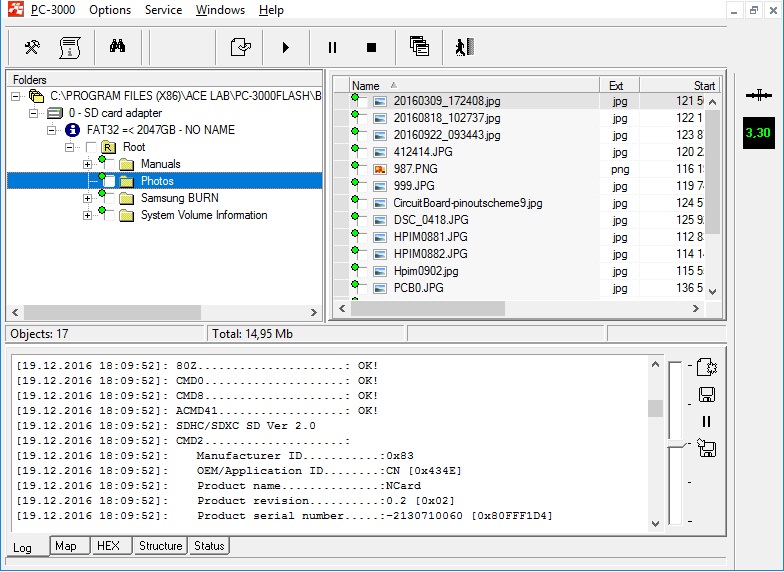The image size is (784, 572).
Task: Switch to the HEX tab
Action: coord(107,546)
